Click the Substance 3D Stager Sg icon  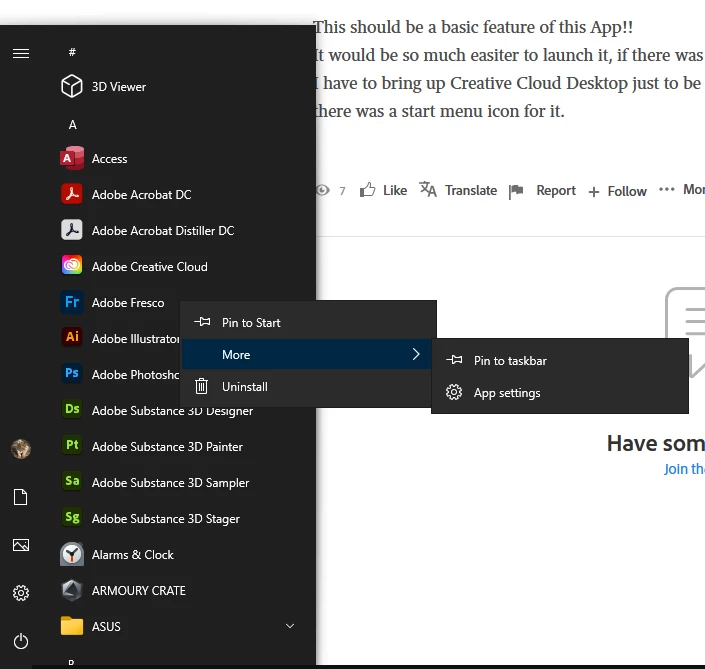(72, 517)
